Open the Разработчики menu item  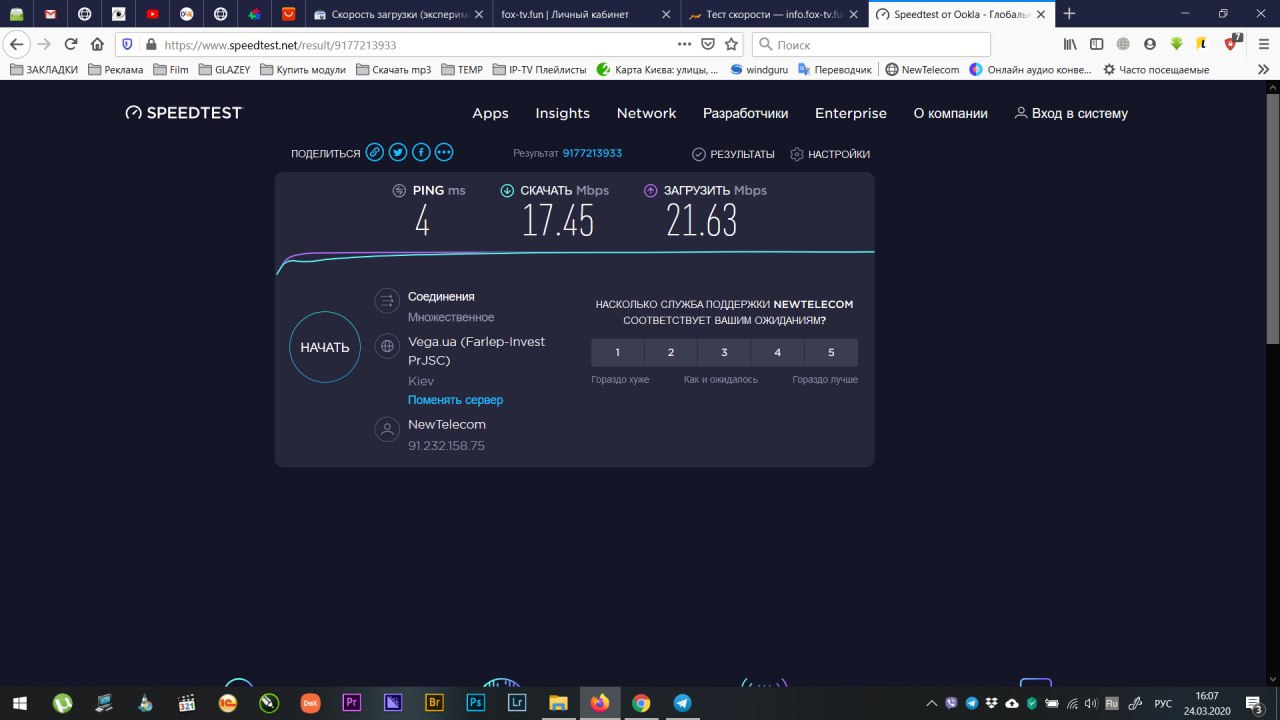(745, 113)
